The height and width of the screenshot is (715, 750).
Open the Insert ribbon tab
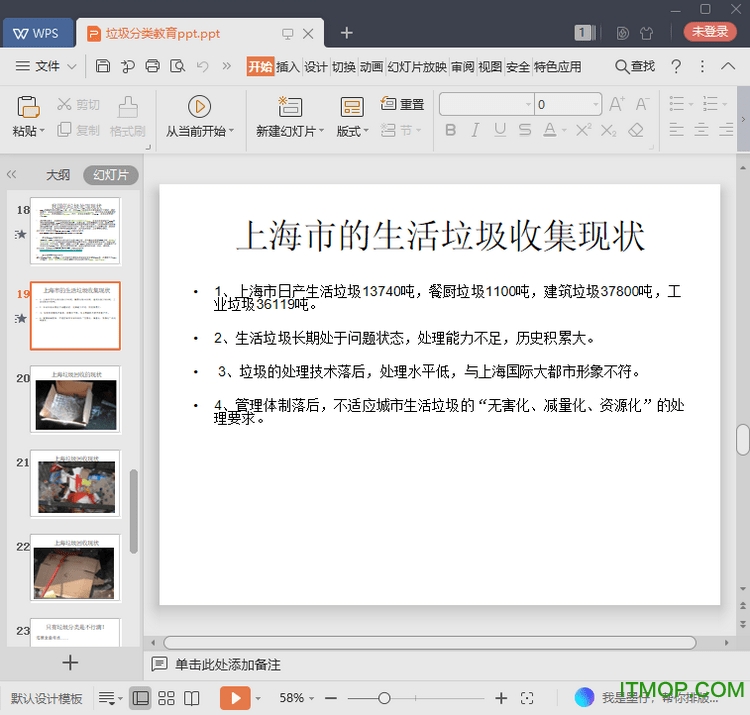point(288,66)
